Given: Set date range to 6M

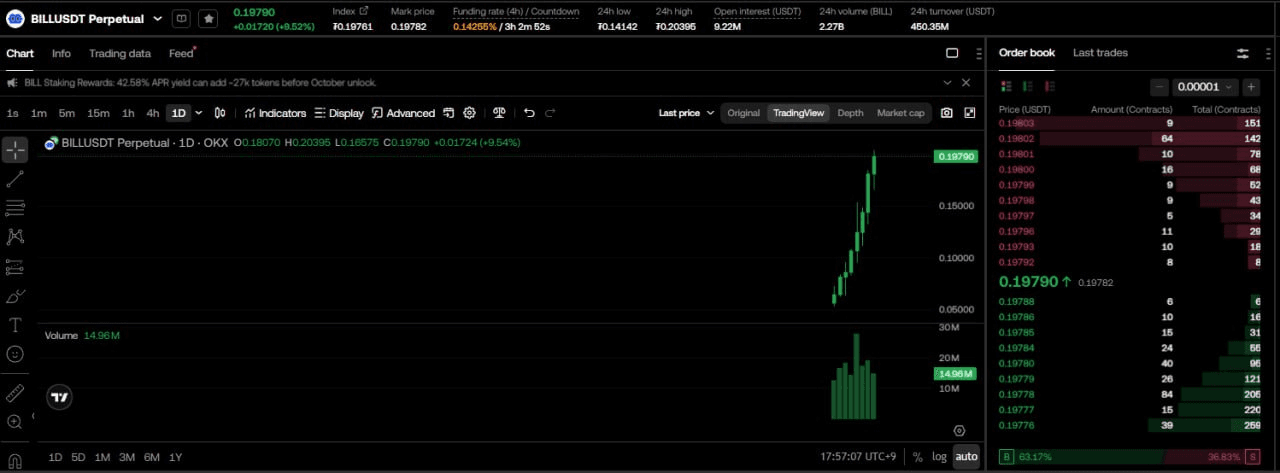Looking at the screenshot, I should click(152, 457).
